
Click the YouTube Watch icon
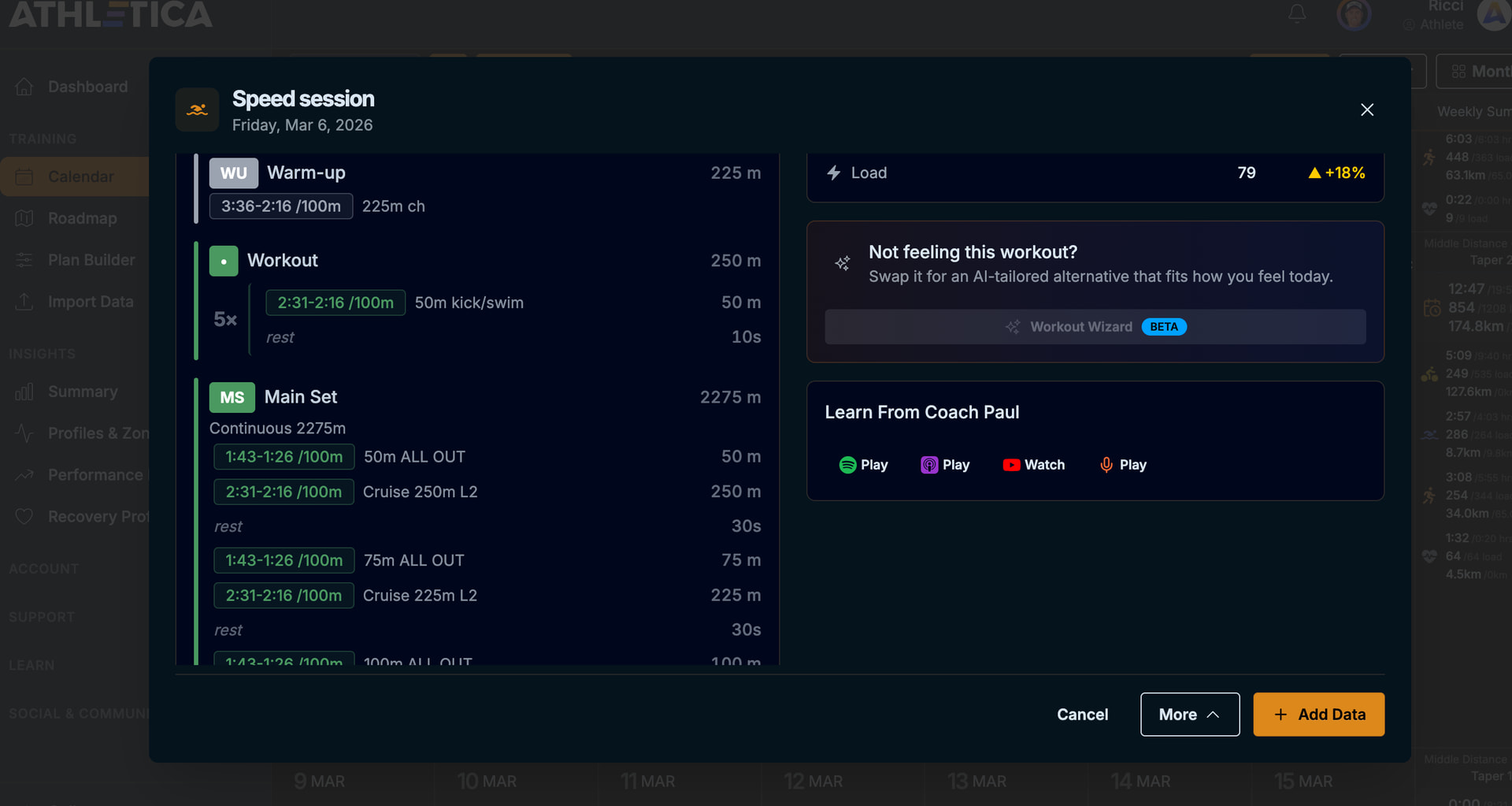click(1011, 465)
